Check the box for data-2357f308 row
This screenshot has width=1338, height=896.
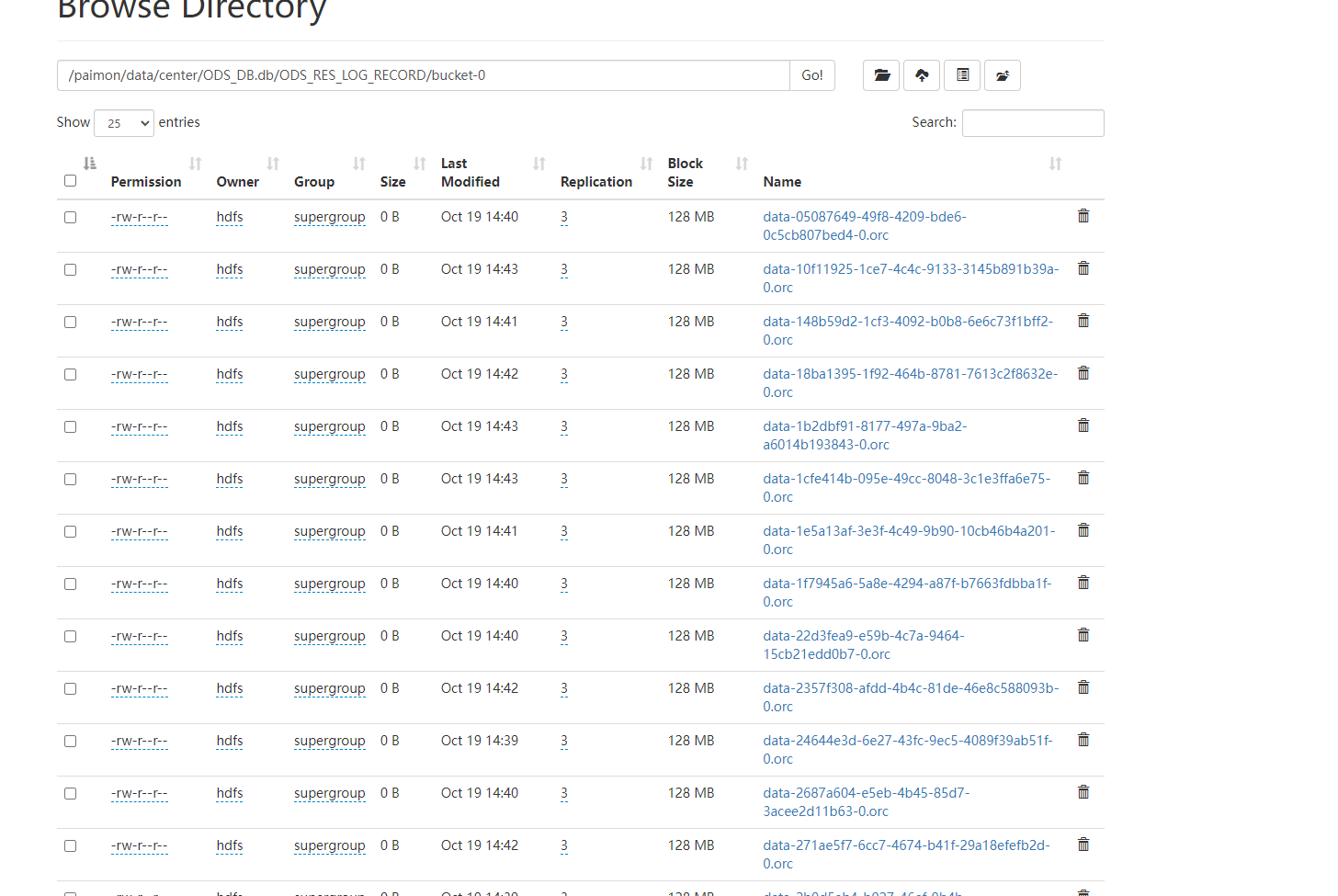70,689
